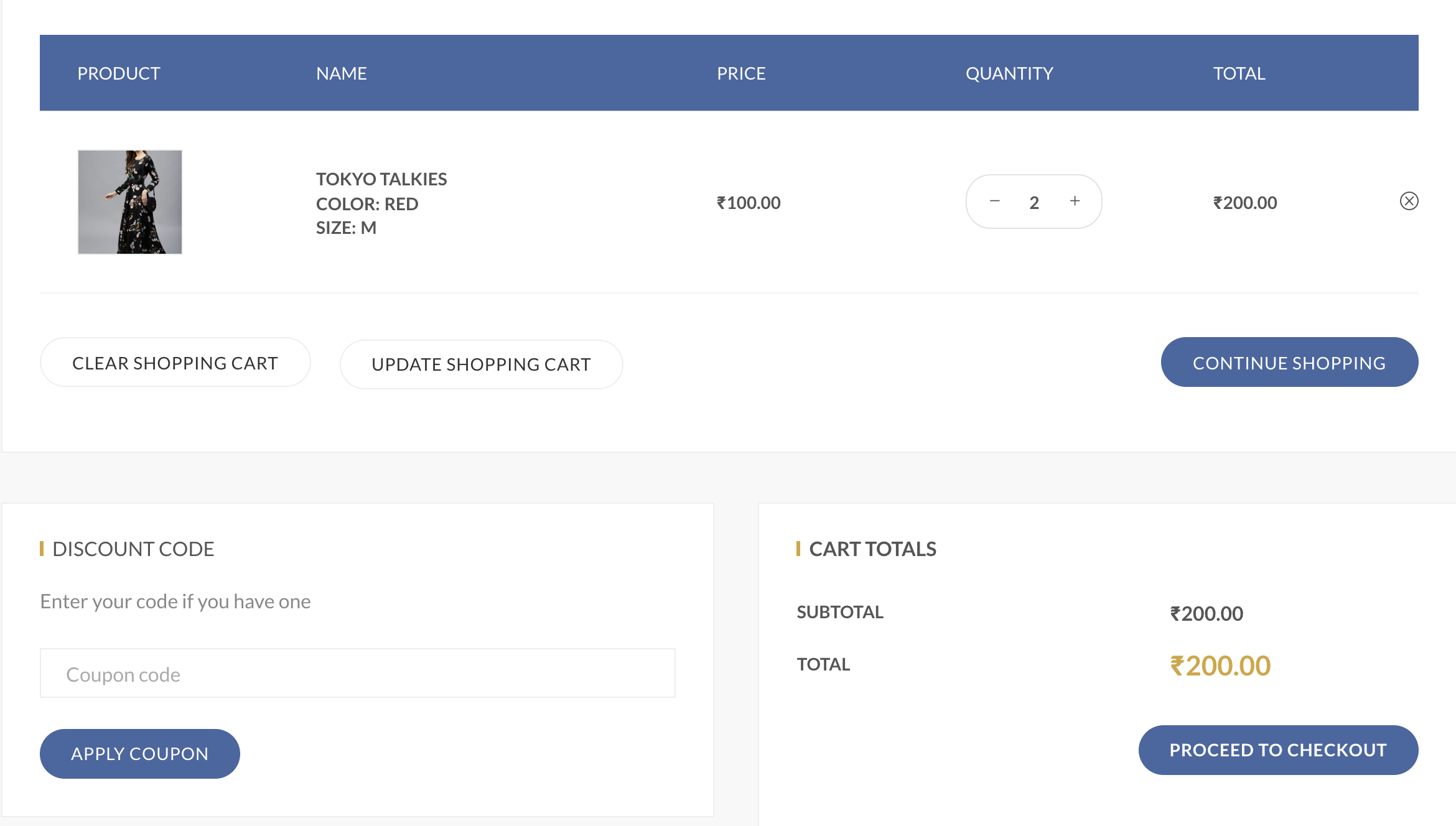Focus the Coupon code input field
The width and height of the screenshot is (1456, 826).
[x=358, y=674]
